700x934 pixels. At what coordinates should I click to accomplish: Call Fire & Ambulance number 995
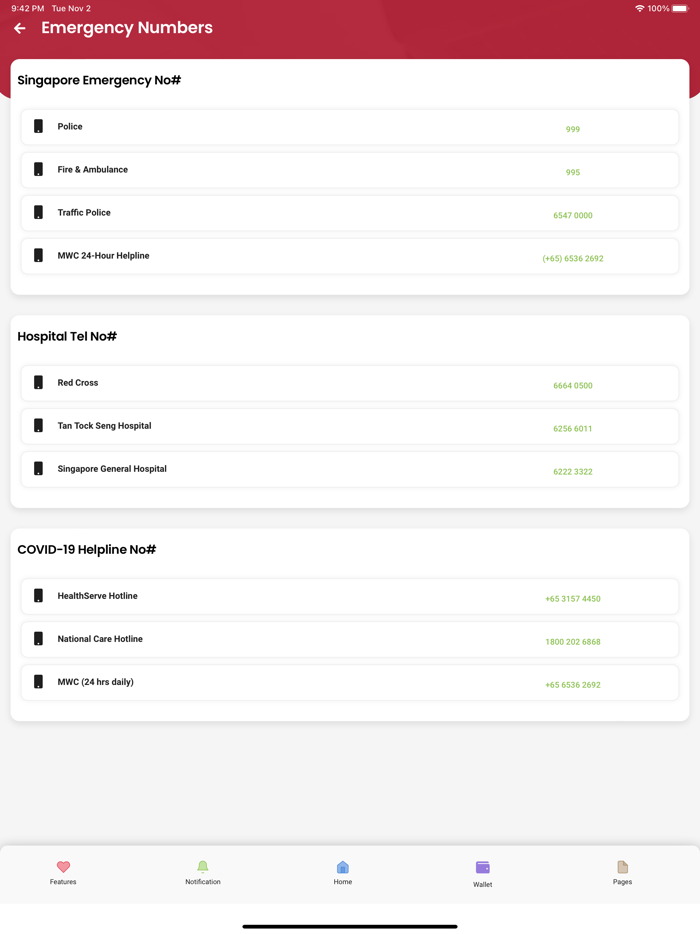(x=573, y=172)
